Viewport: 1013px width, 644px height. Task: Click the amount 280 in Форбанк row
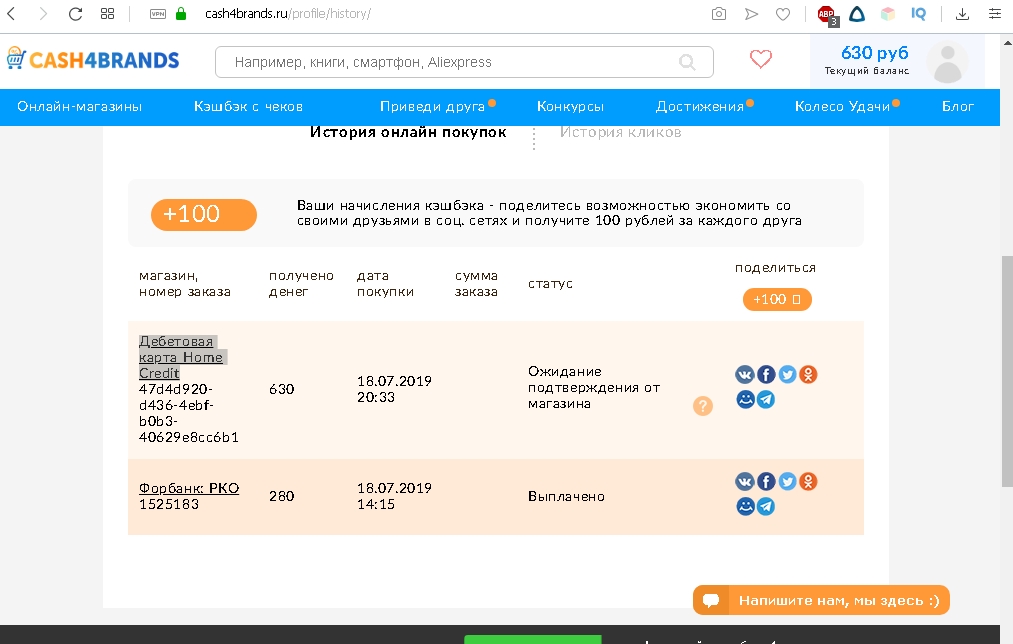[282, 496]
